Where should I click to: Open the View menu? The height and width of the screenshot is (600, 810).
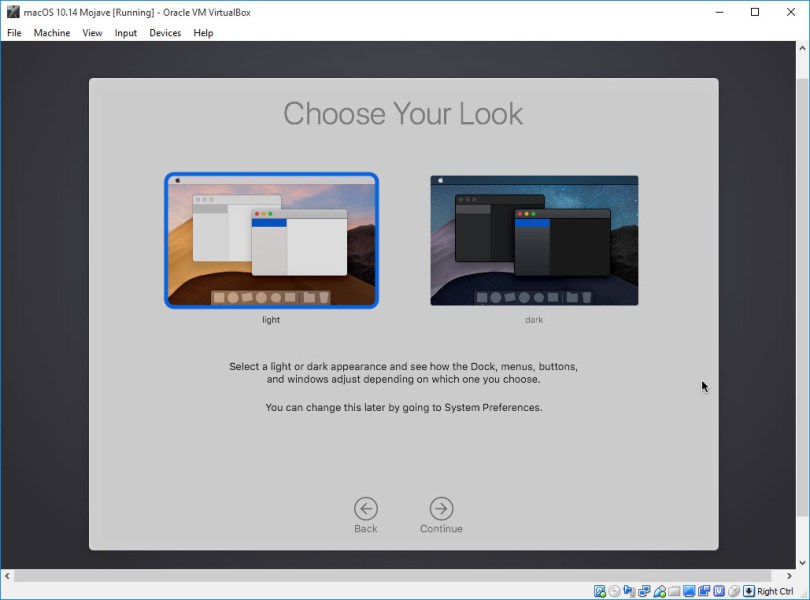point(92,33)
